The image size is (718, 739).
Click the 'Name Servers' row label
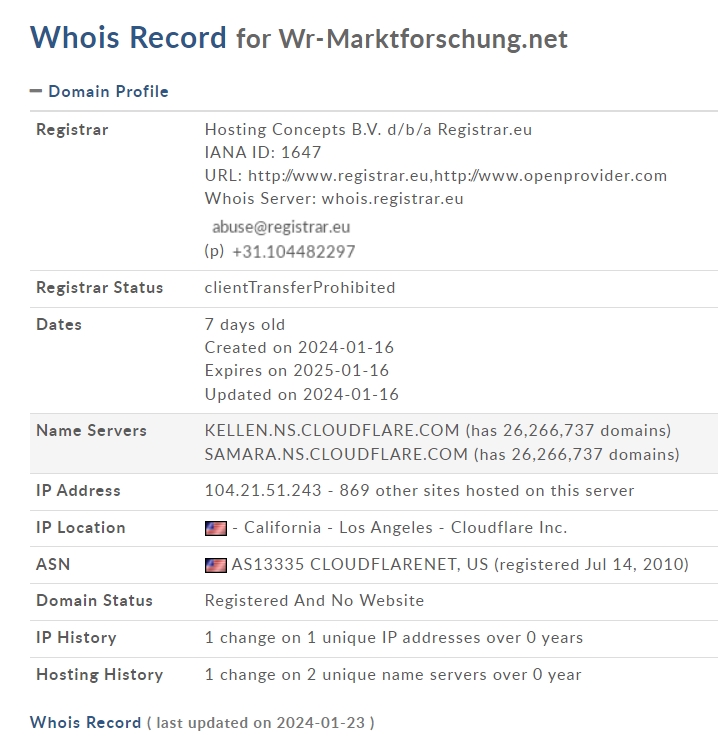(x=91, y=430)
